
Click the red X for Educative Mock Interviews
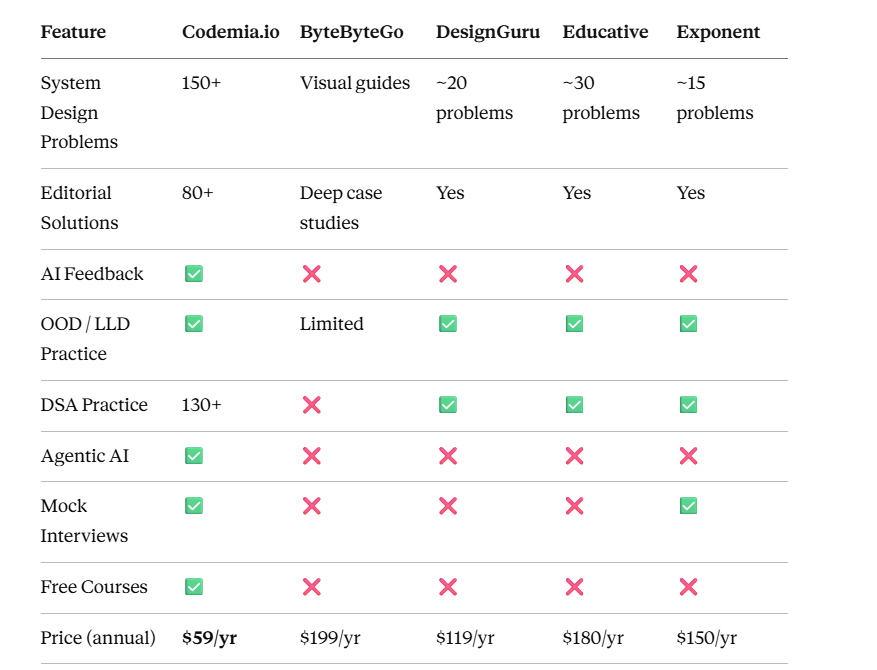tap(574, 506)
